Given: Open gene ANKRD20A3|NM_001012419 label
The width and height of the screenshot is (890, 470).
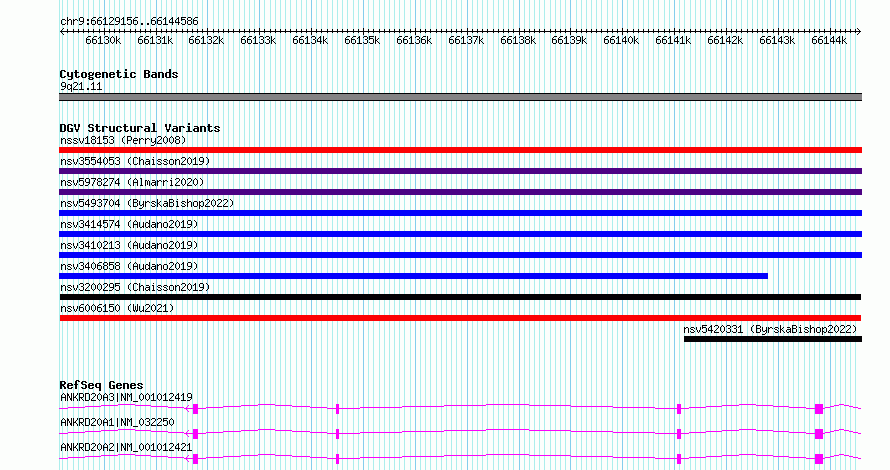Looking at the screenshot, I should (126, 397).
